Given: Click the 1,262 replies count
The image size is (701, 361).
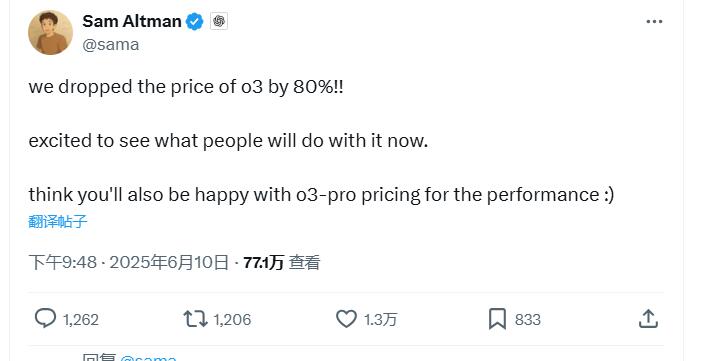Looking at the screenshot, I should 80,319.
